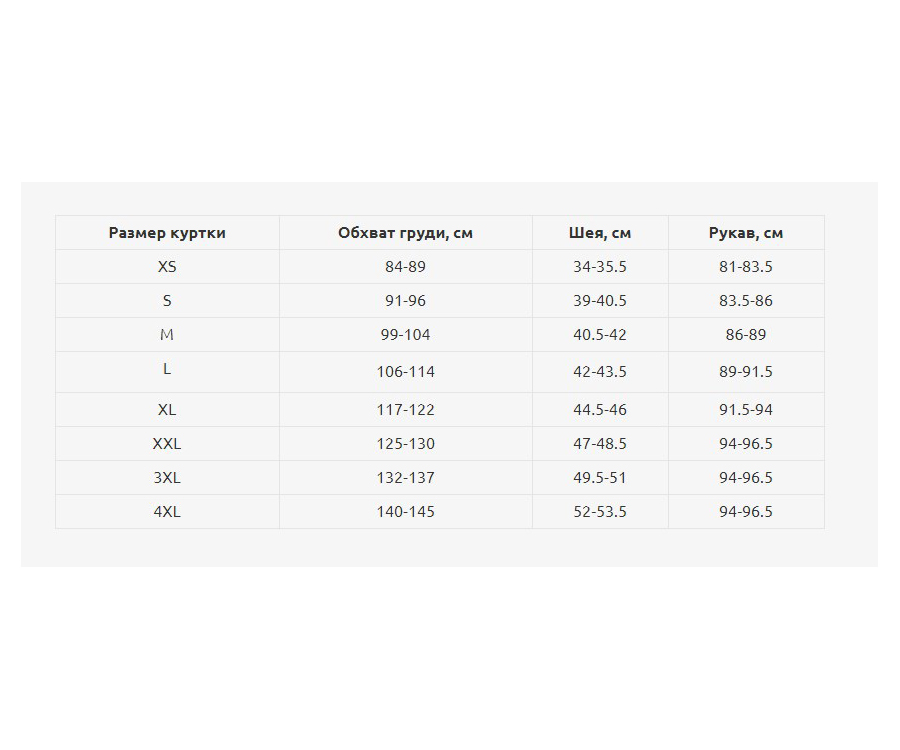Select the XXL size cell
Viewport: 900px width, 750px height.
[x=167, y=444]
